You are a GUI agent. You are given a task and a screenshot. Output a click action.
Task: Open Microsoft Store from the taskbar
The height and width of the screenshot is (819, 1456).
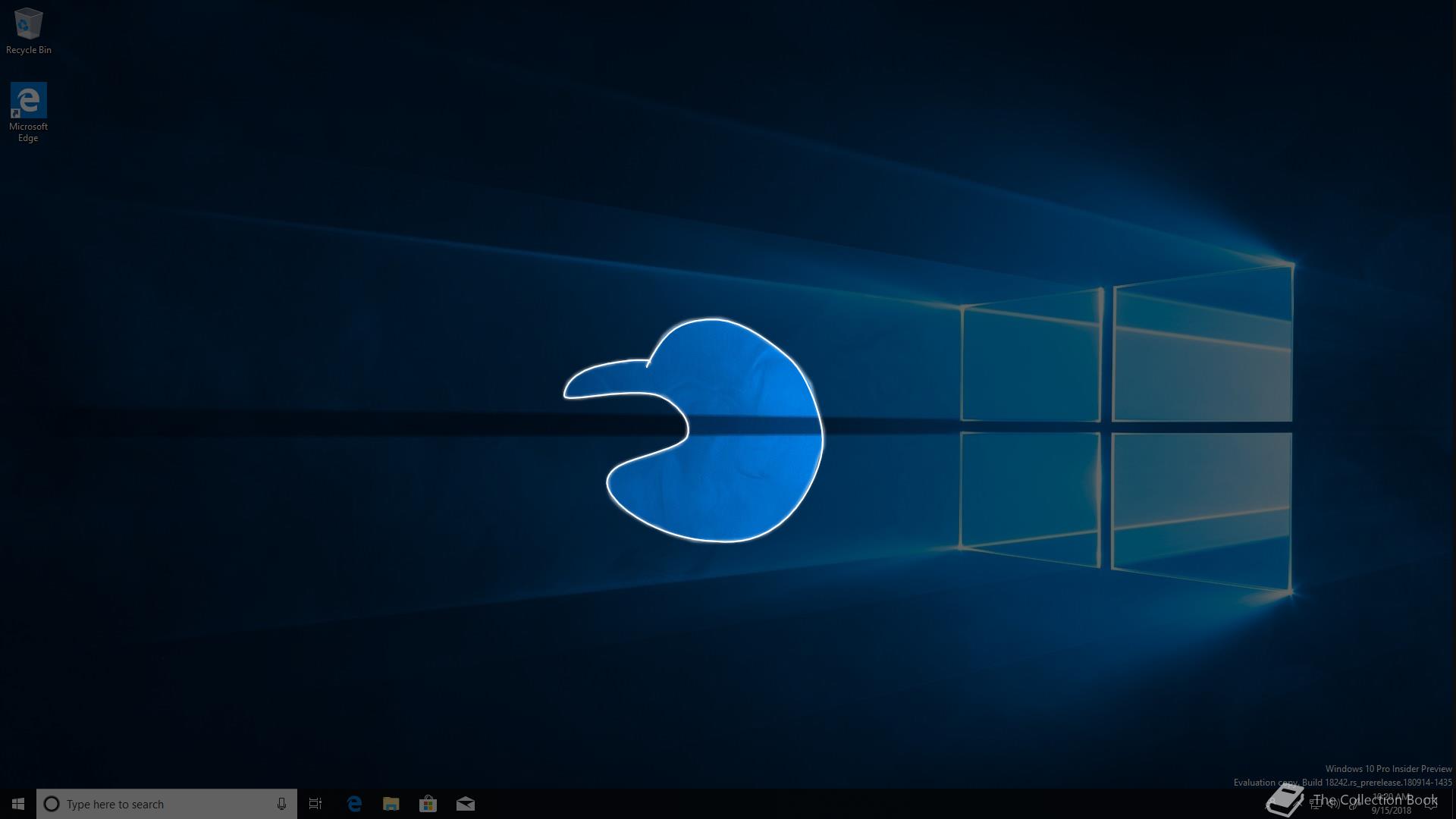[428, 804]
